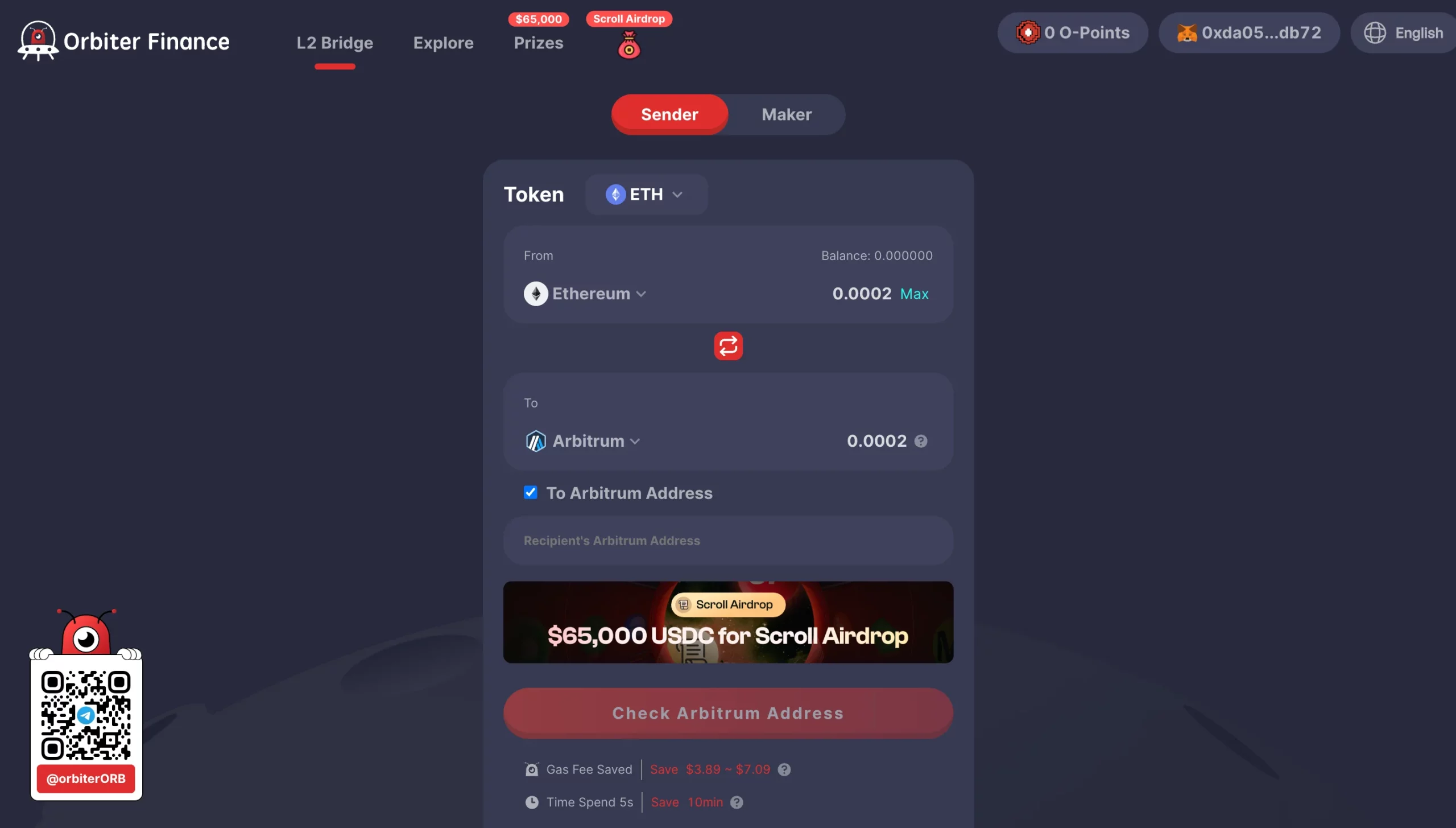Enable the Sender mode toggle
This screenshot has height=828, width=1456.
[669, 114]
